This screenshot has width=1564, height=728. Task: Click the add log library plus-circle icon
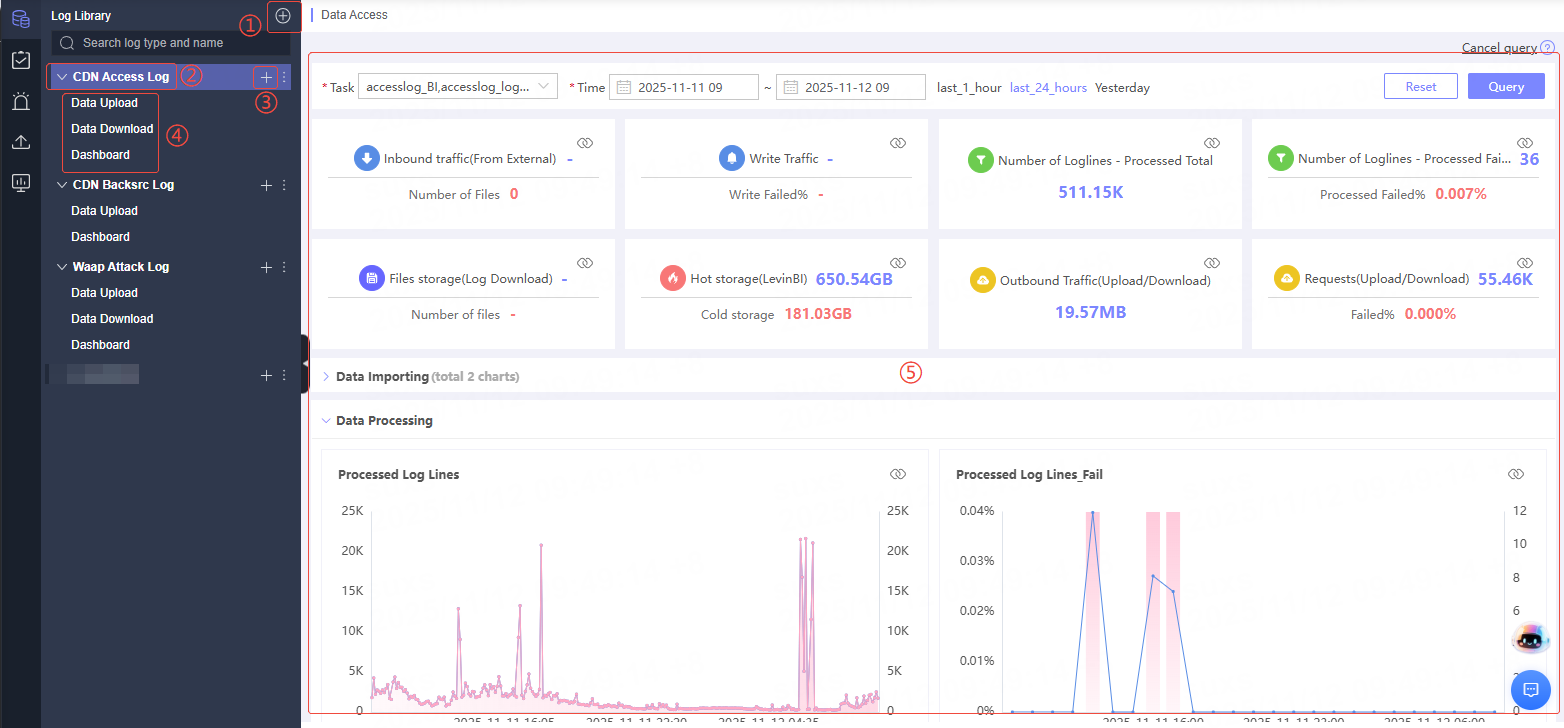[283, 16]
